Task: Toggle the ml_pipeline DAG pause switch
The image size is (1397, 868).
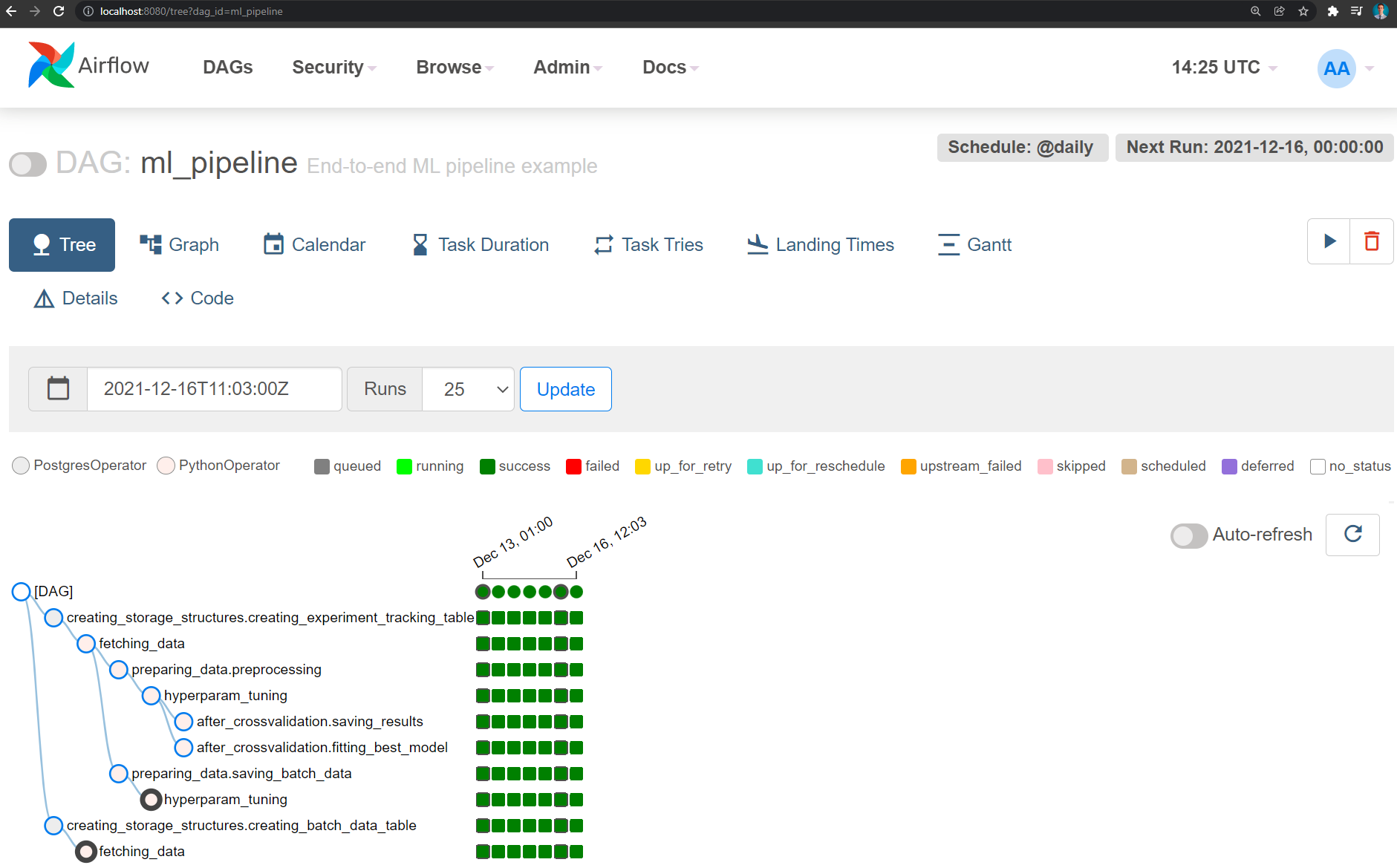Action: pyautogui.click(x=28, y=164)
